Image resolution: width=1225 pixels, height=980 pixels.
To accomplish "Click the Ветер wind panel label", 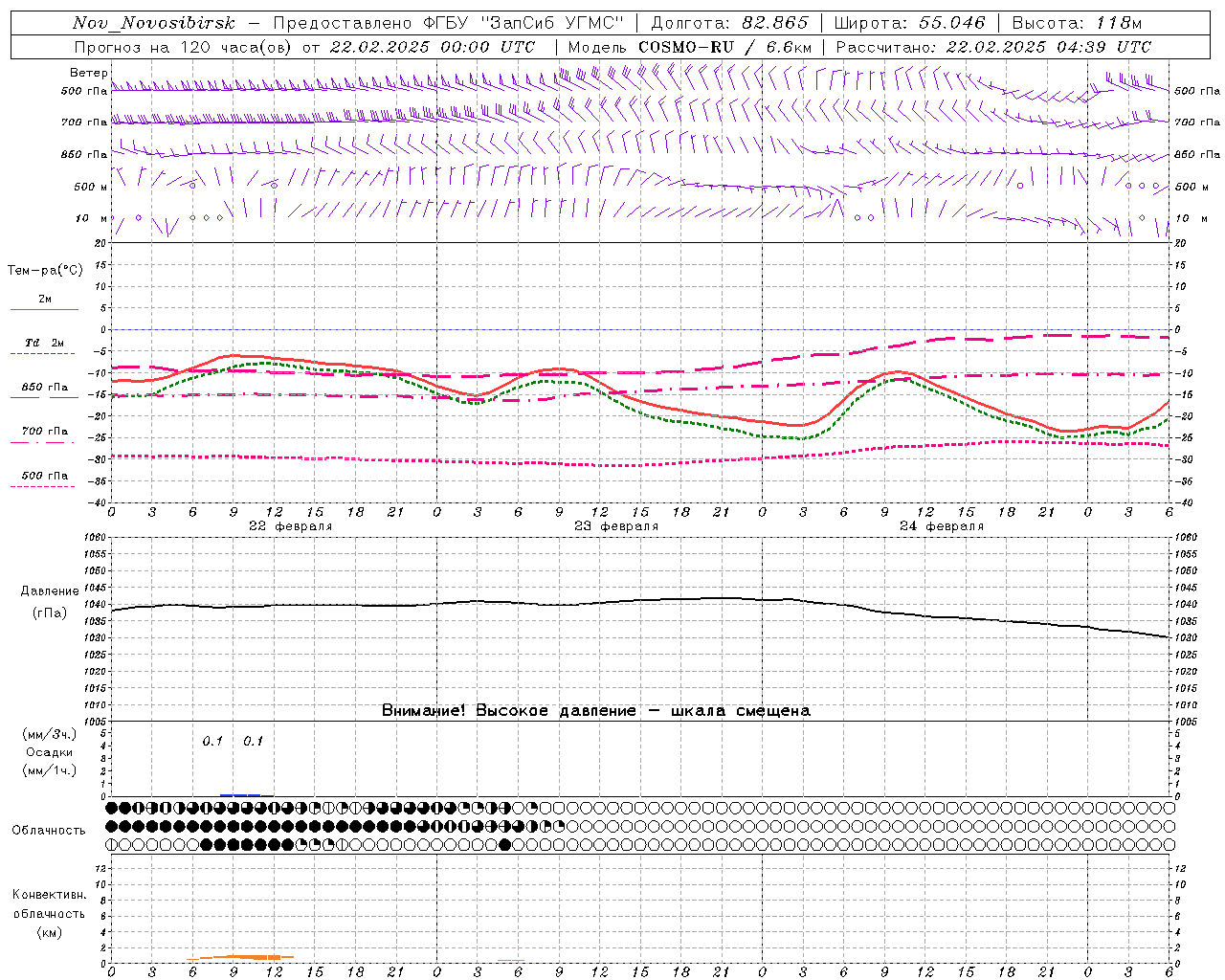I will 88,73.
